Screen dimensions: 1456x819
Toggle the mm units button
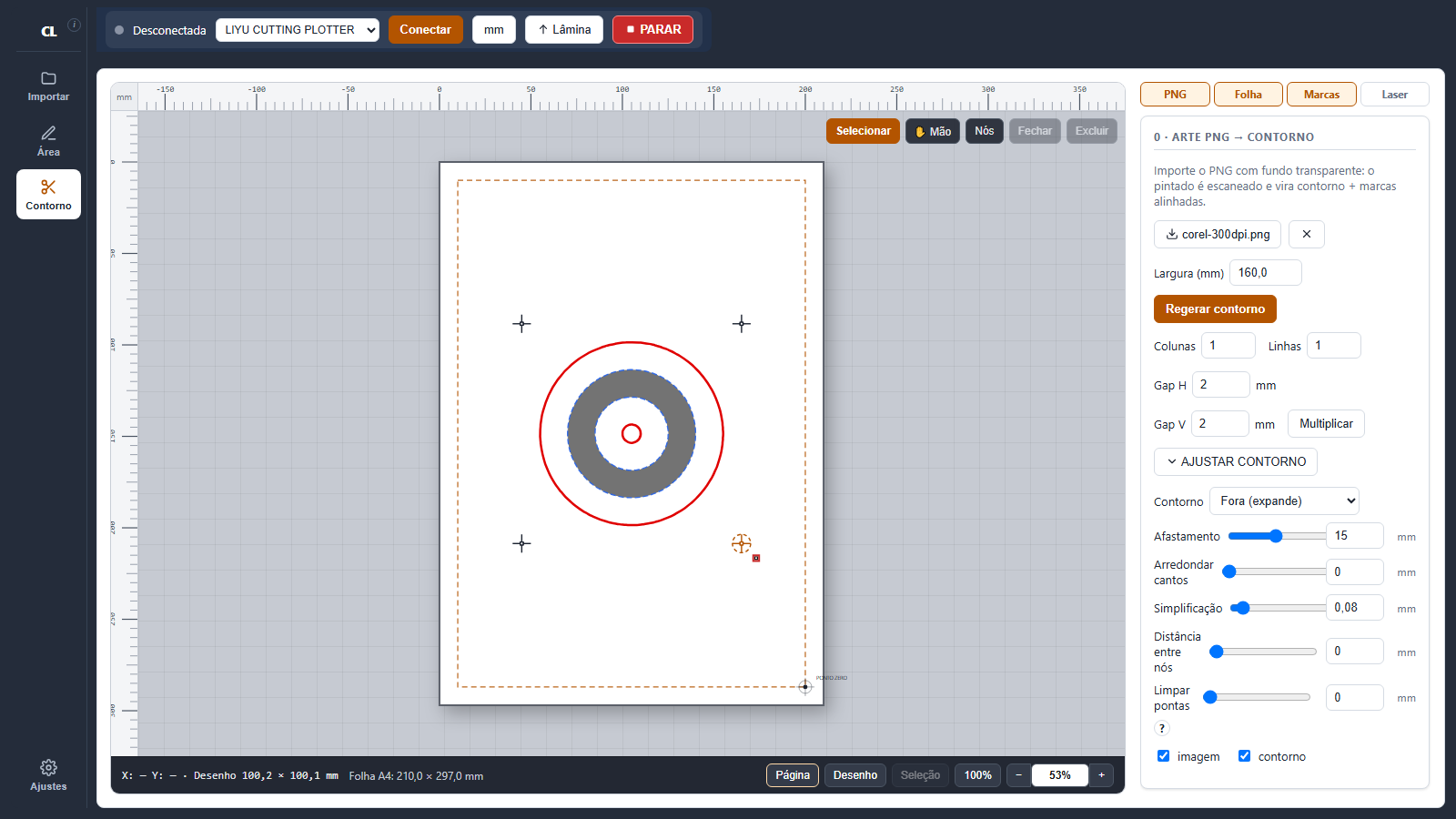coord(494,30)
